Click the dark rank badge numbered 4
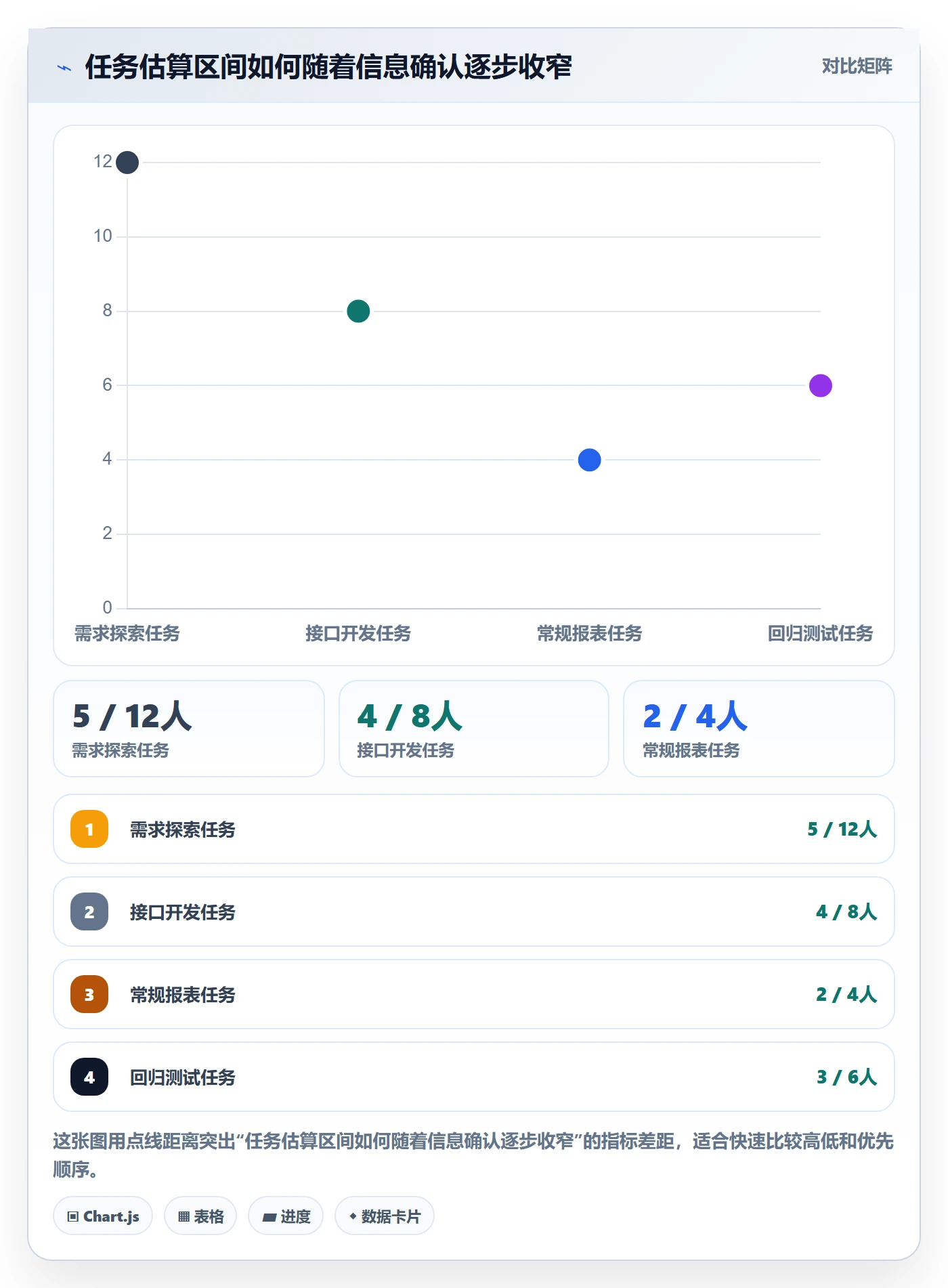The width and height of the screenshot is (948, 1288). click(x=89, y=1077)
